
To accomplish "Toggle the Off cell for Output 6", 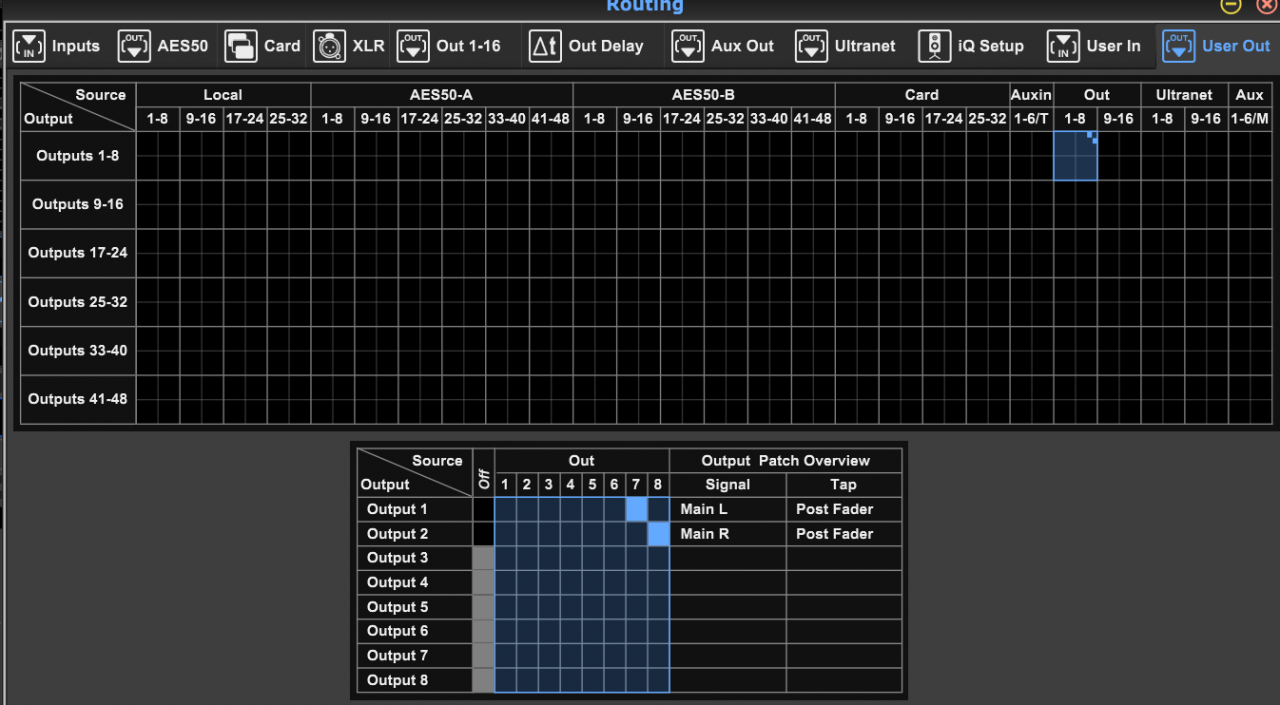I will tap(483, 631).
